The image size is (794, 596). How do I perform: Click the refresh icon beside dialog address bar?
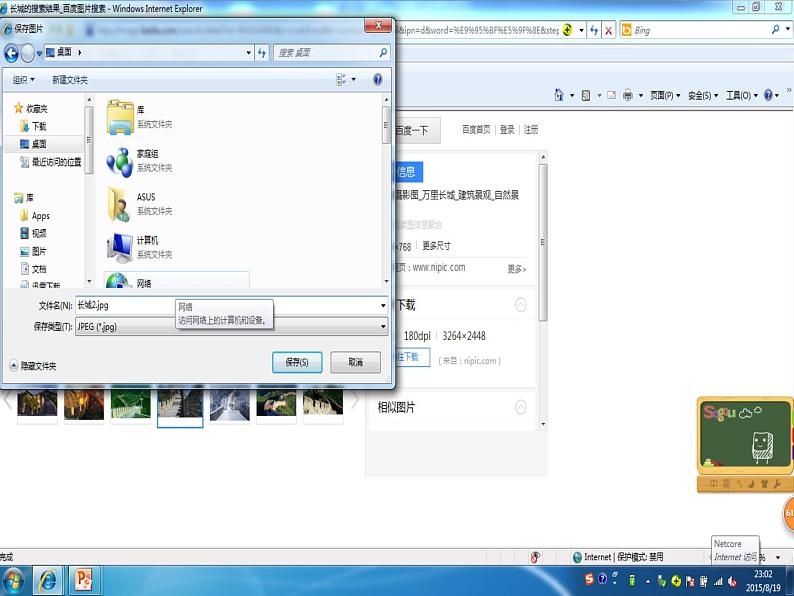click(262, 53)
